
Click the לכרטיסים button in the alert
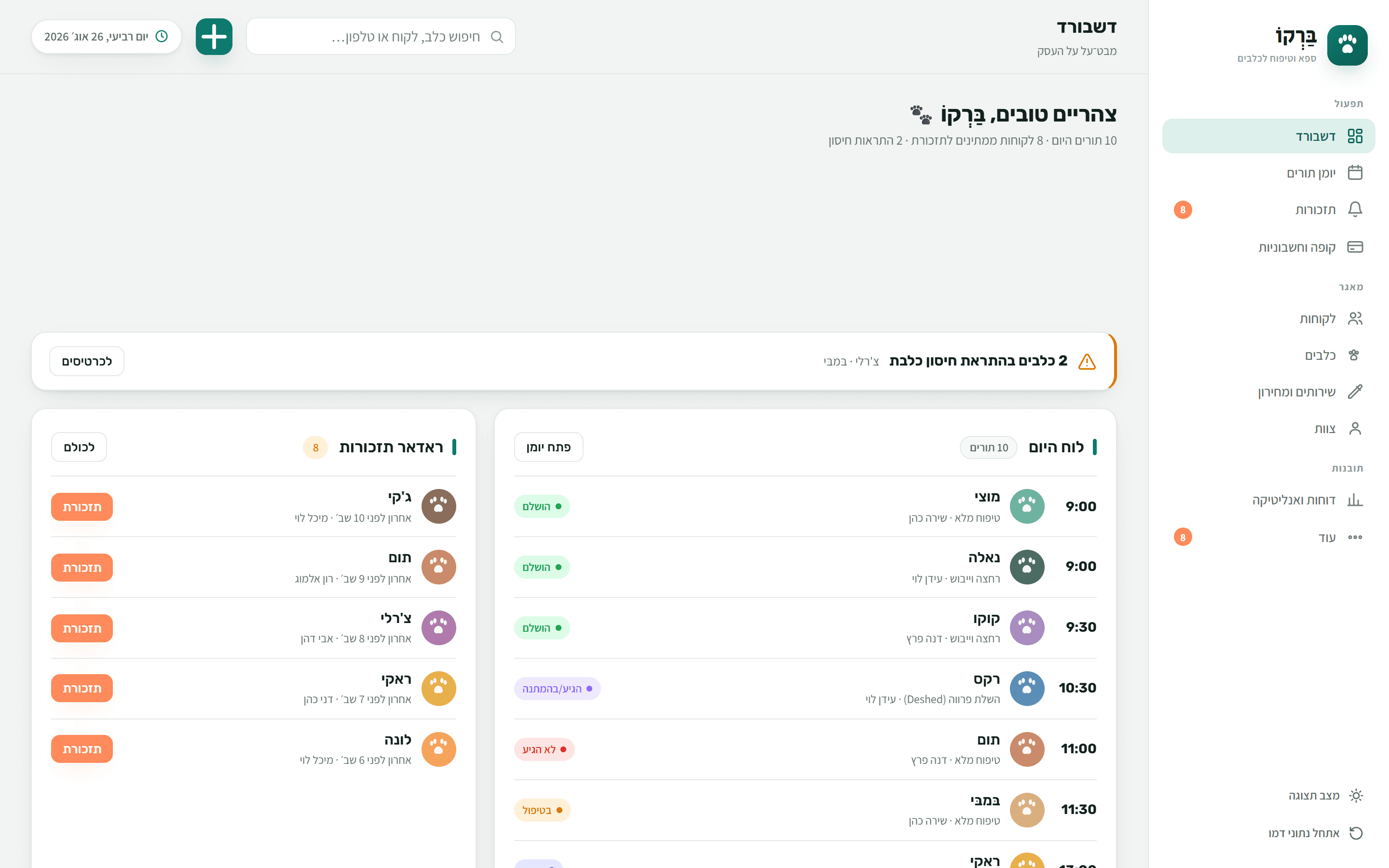(x=87, y=361)
